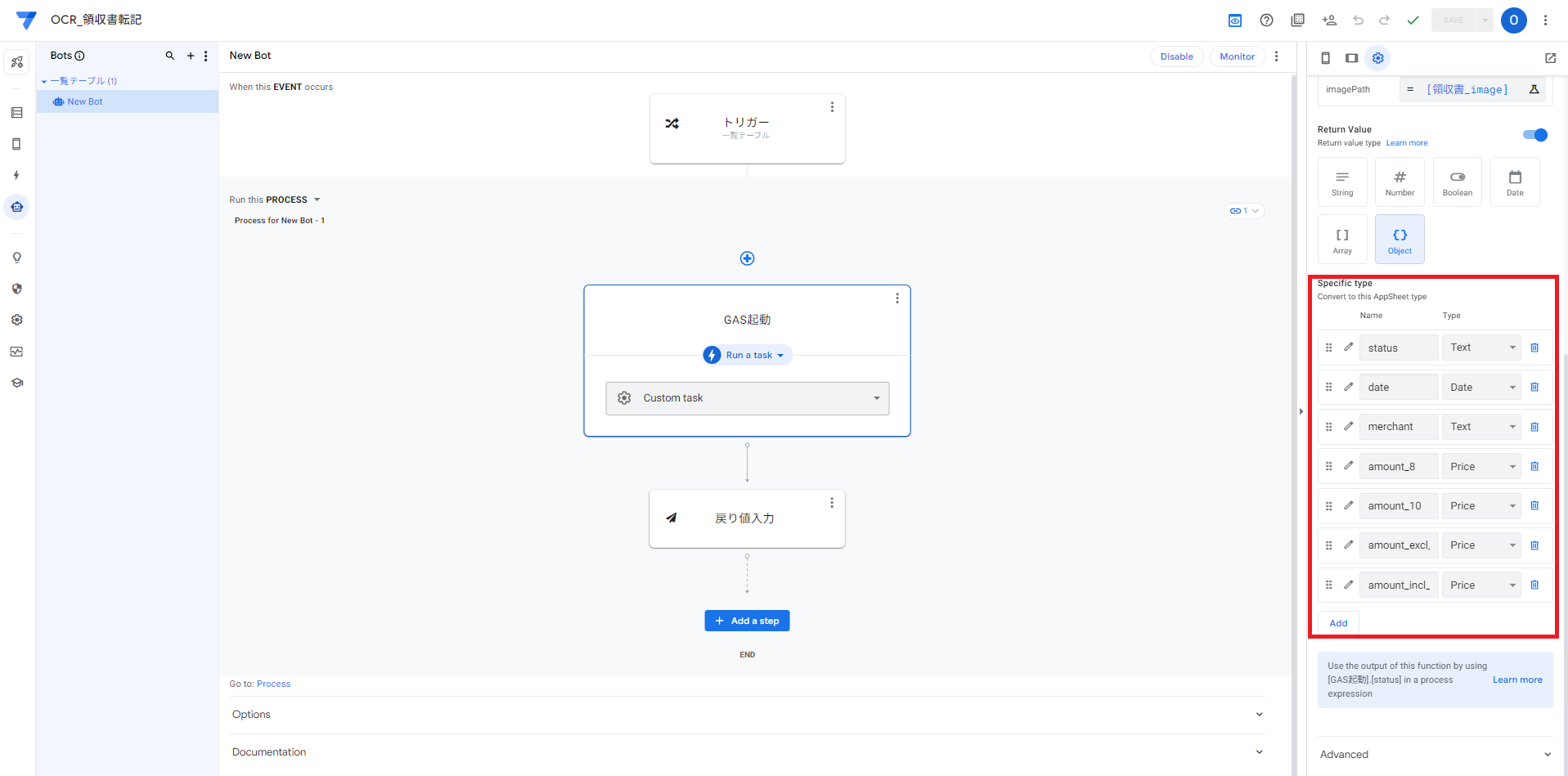
Task: Expand the Advanced section
Action: click(x=1435, y=755)
